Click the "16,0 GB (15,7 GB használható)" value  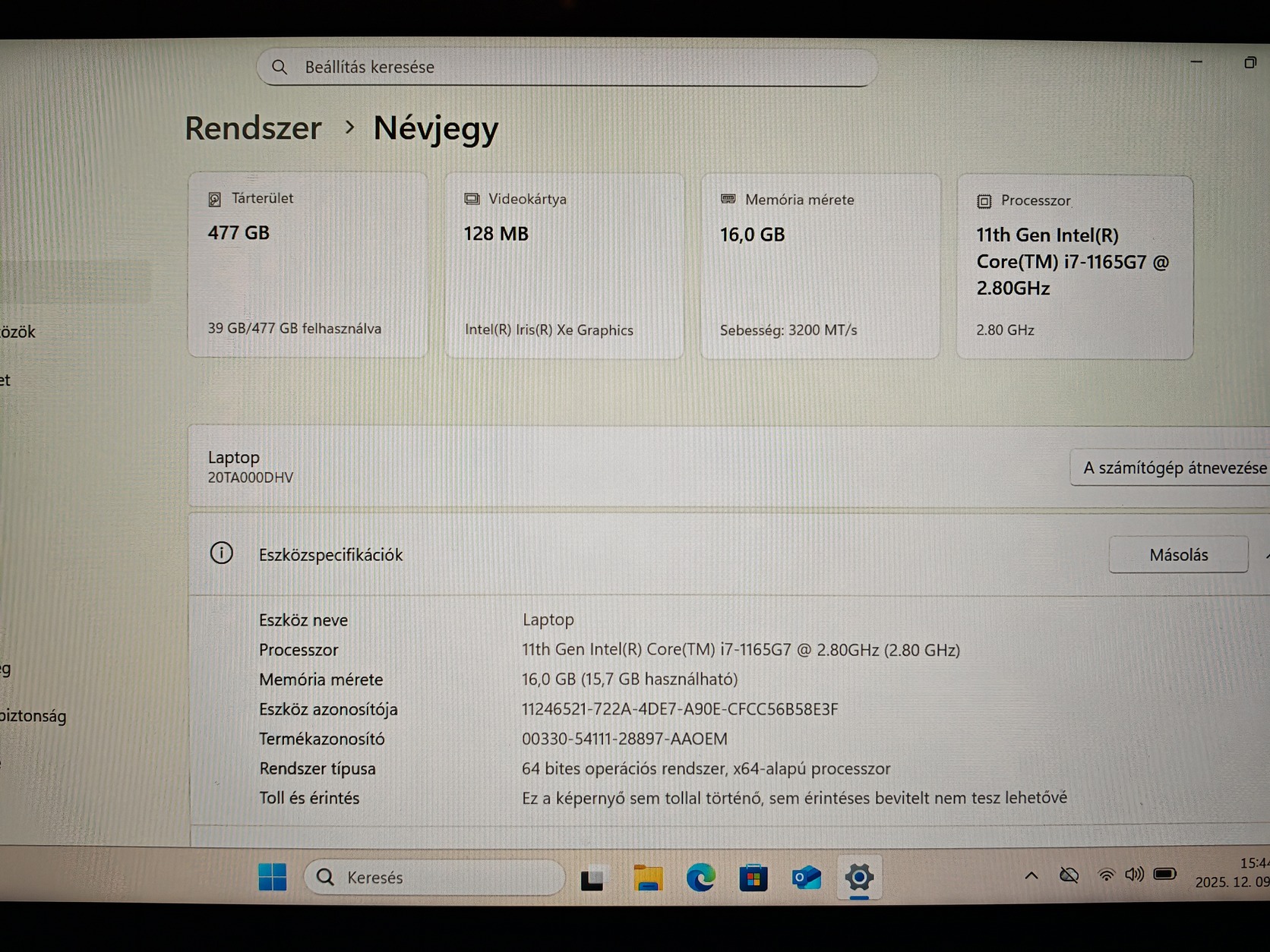point(630,679)
